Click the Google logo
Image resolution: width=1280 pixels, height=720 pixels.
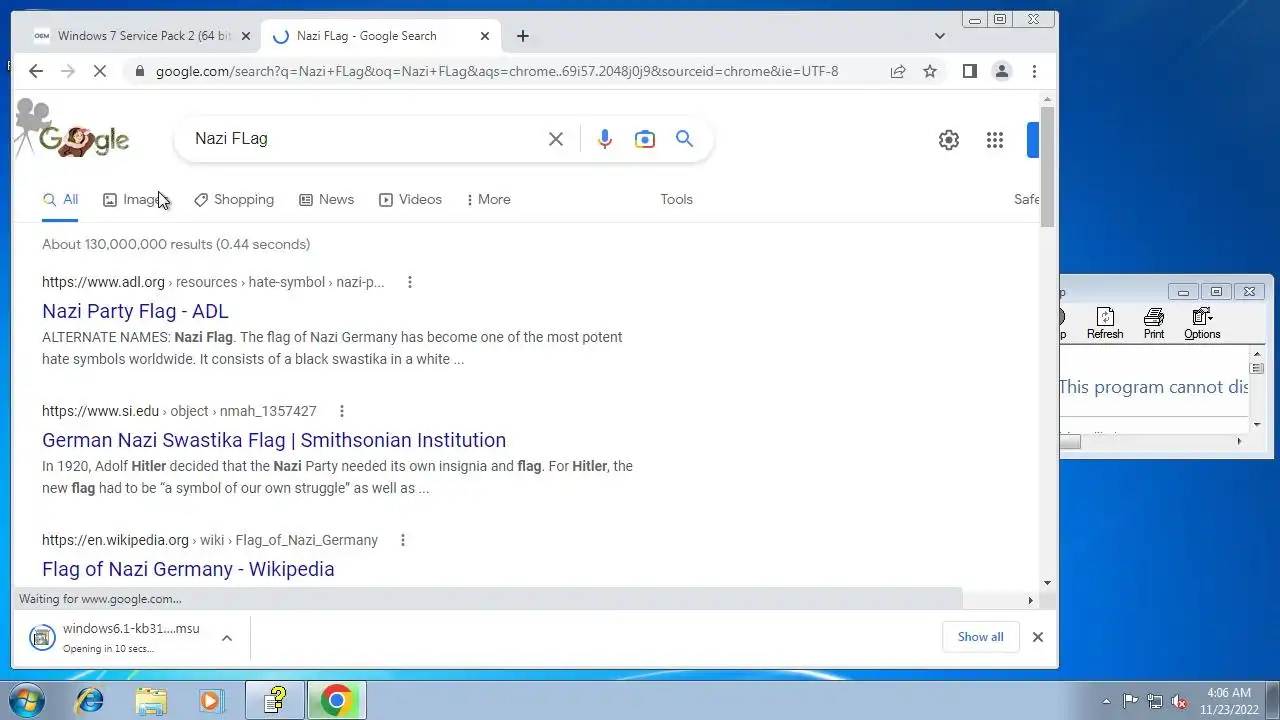pos(84,140)
